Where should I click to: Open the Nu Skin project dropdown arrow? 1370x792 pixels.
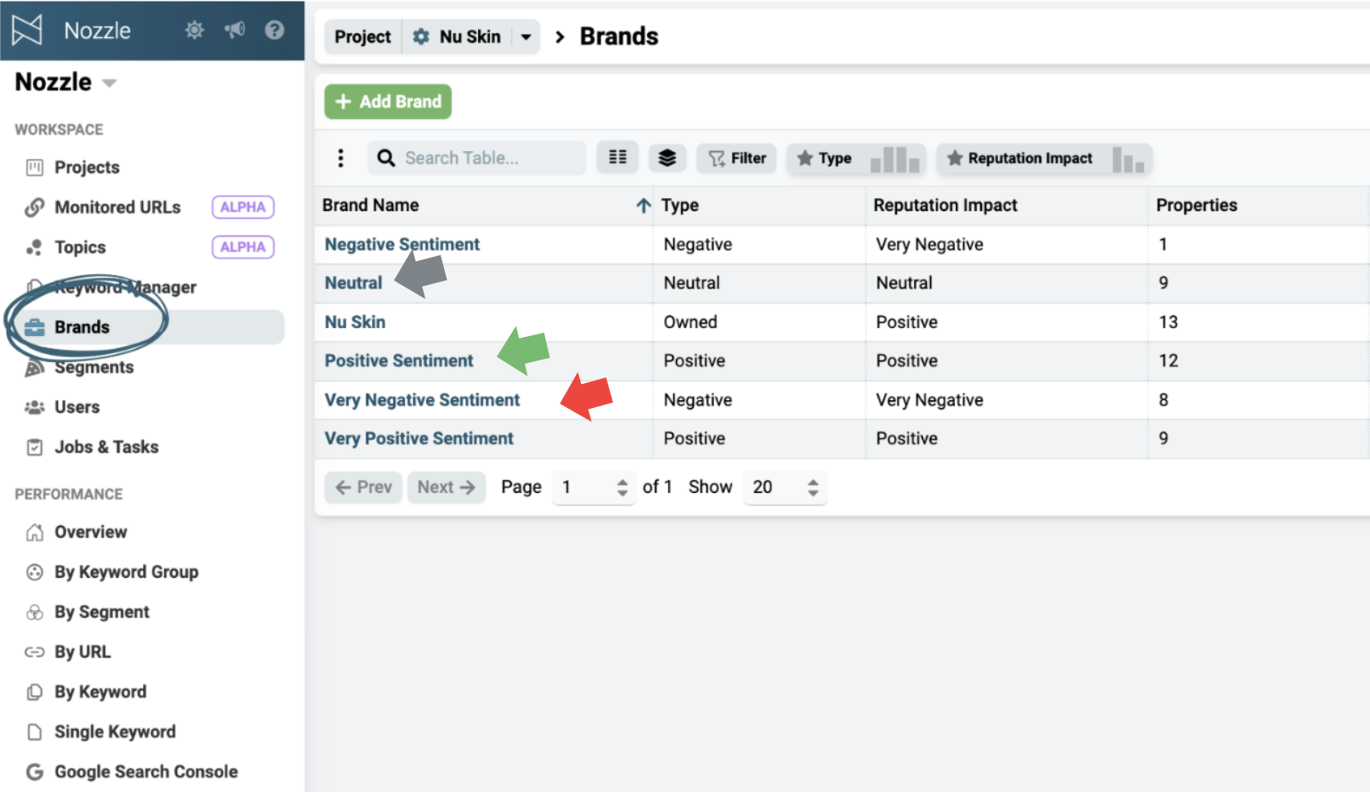[524, 36]
